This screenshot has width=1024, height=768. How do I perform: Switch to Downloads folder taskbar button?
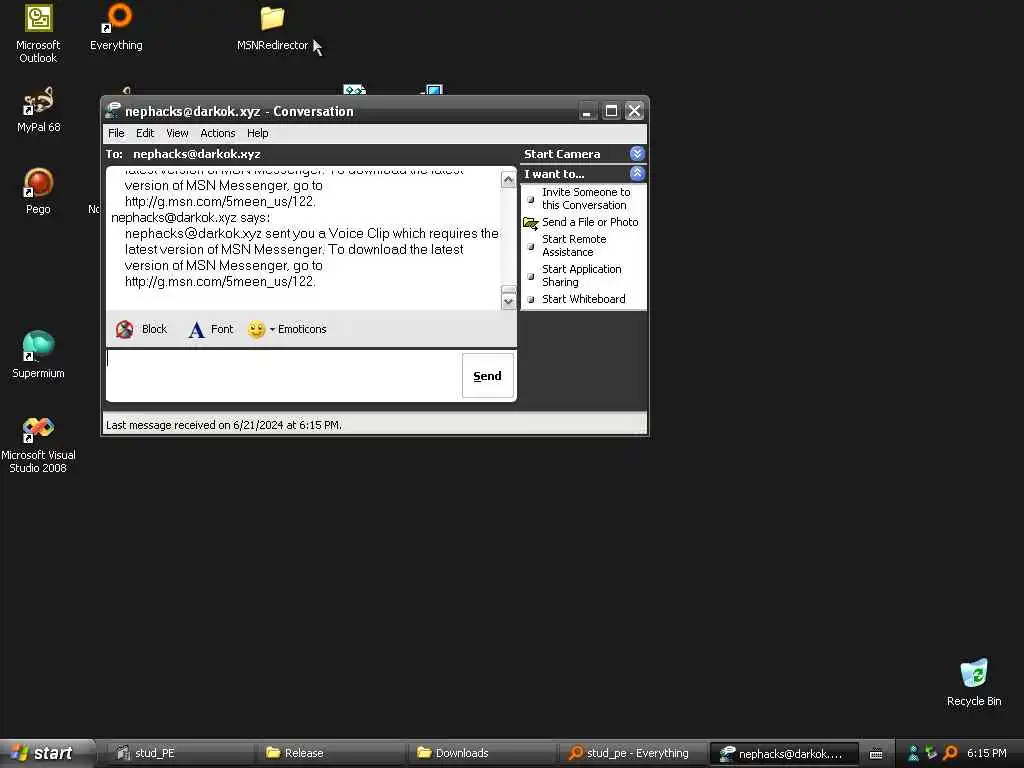point(482,753)
